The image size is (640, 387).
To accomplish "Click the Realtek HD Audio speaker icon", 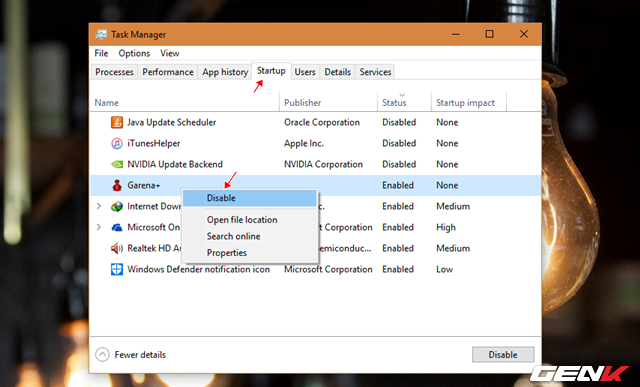I will coord(117,248).
